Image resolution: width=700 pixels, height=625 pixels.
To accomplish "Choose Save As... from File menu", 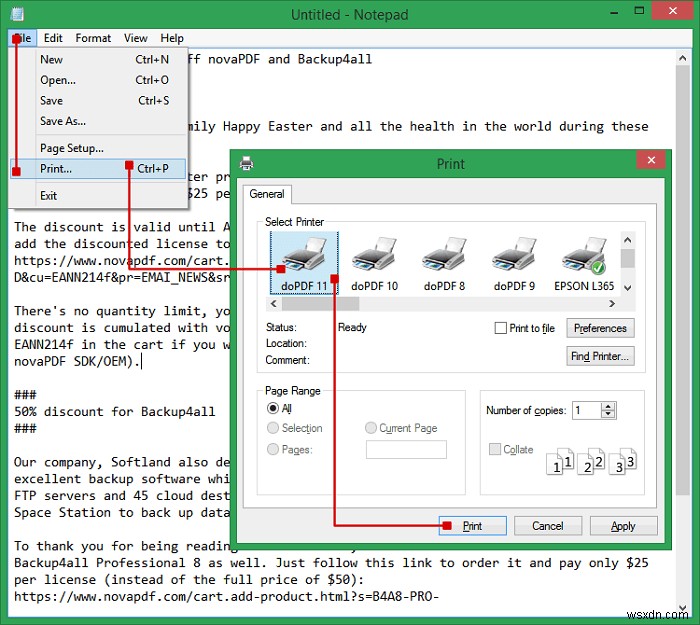I will click(98, 121).
